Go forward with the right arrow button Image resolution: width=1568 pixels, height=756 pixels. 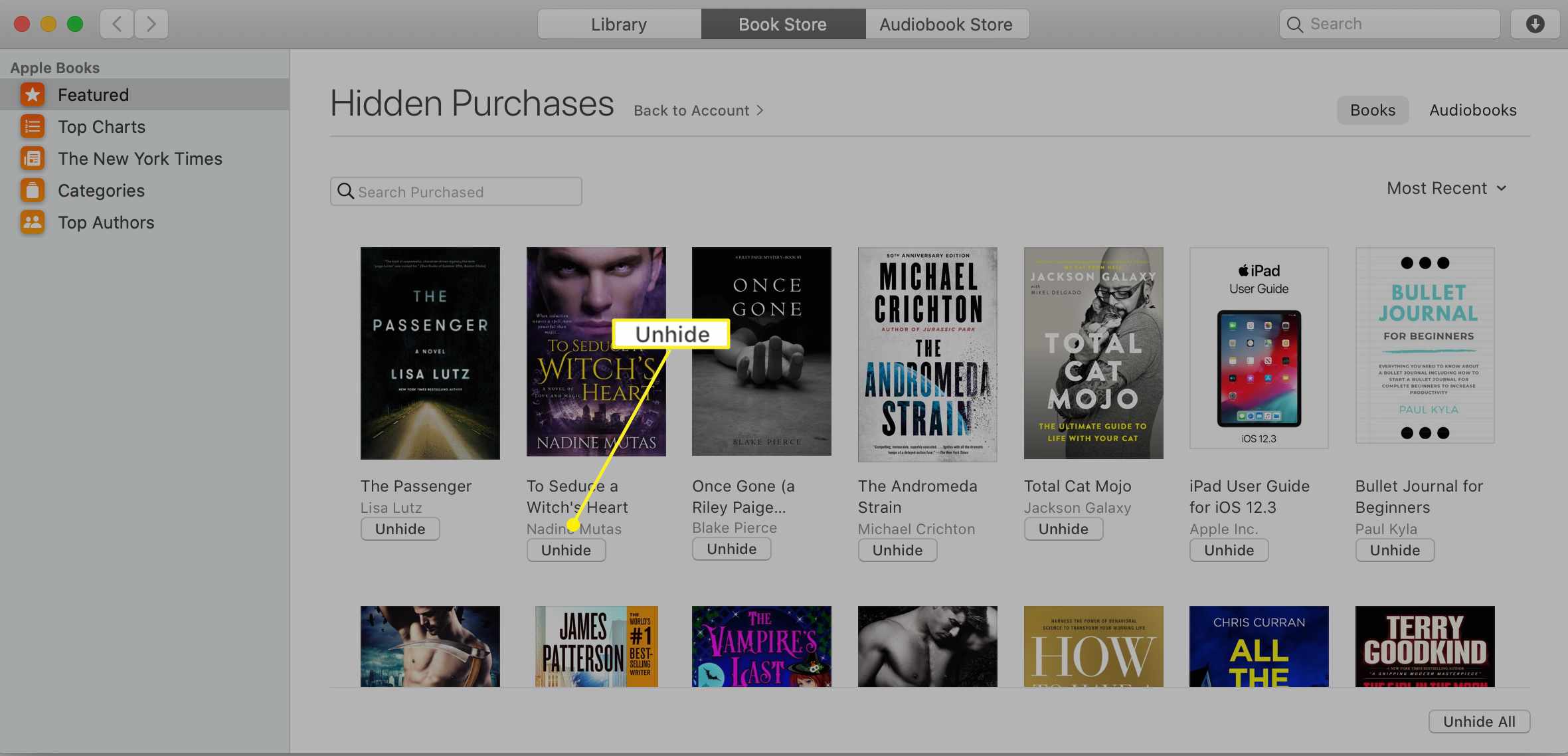tap(151, 25)
